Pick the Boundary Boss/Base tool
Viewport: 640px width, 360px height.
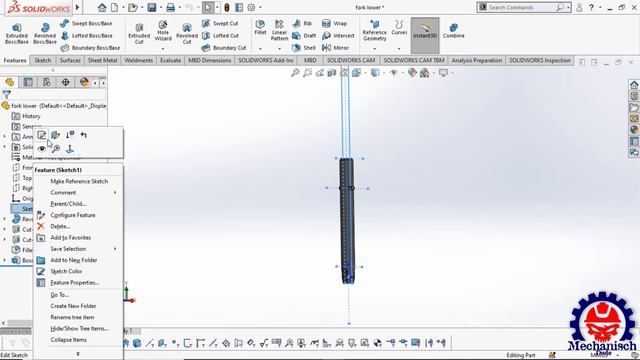(90, 48)
